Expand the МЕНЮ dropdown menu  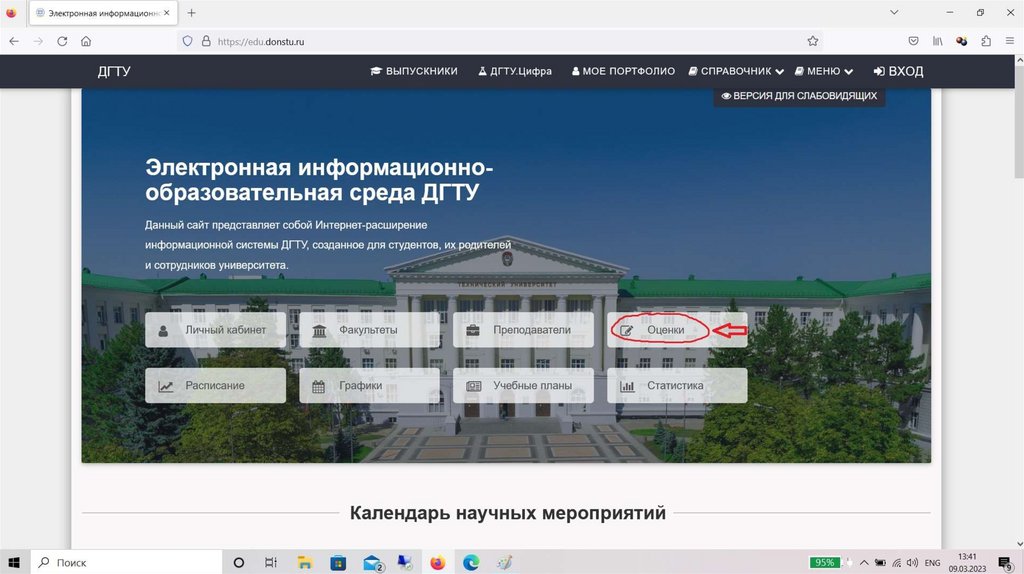[824, 71]
